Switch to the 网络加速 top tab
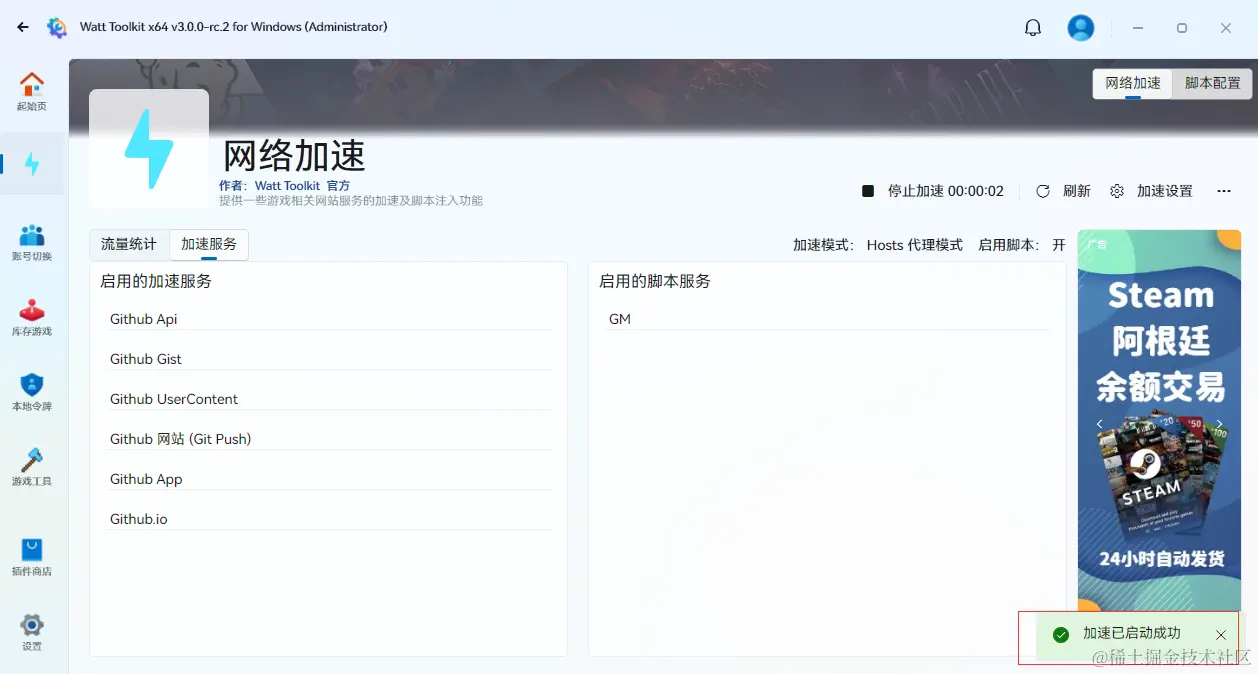This screenshot has height=674, width=1258. (1133, 83)
